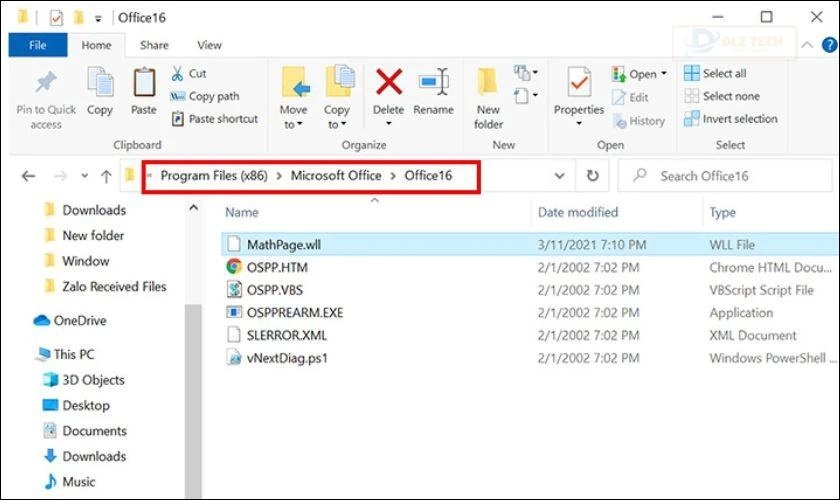
Task: Switch to the Share tab
Action: click(154, 45)
